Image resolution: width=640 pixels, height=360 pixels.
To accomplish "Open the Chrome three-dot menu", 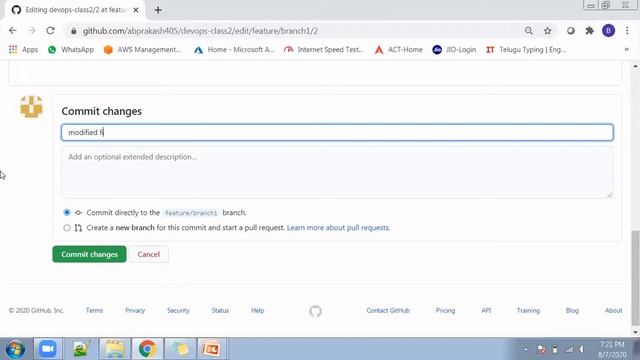I will tap(627, 31).
